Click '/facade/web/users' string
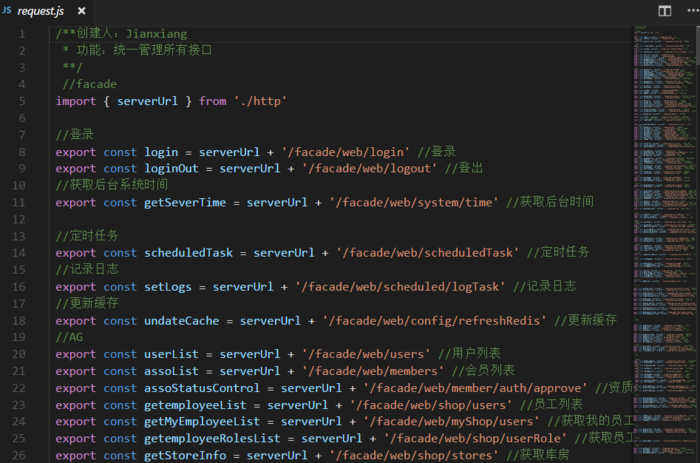 point(366,355)
